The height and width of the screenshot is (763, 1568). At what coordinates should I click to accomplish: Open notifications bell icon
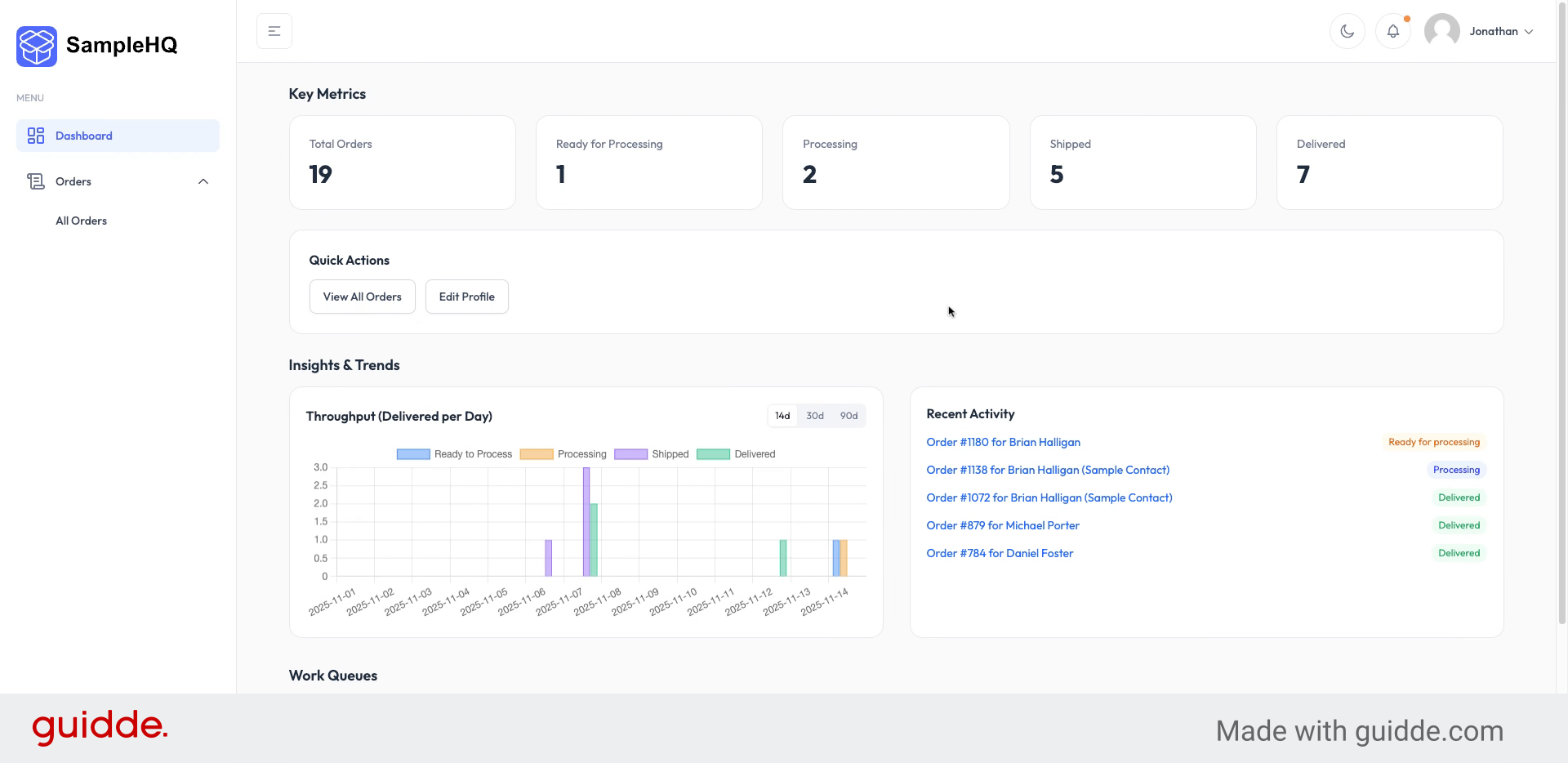1393,31
